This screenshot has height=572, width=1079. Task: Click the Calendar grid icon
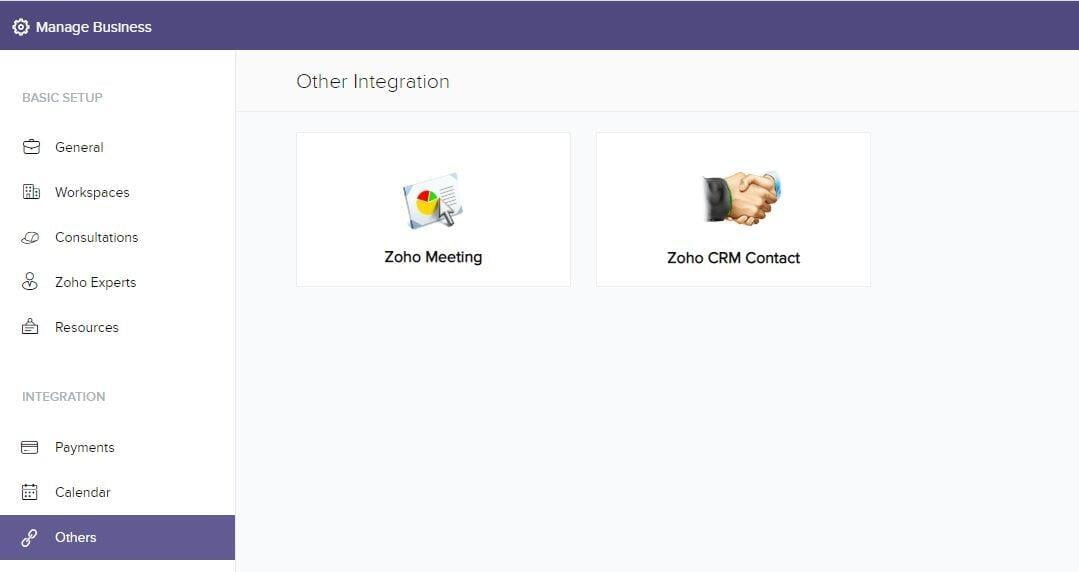(30, 492)
